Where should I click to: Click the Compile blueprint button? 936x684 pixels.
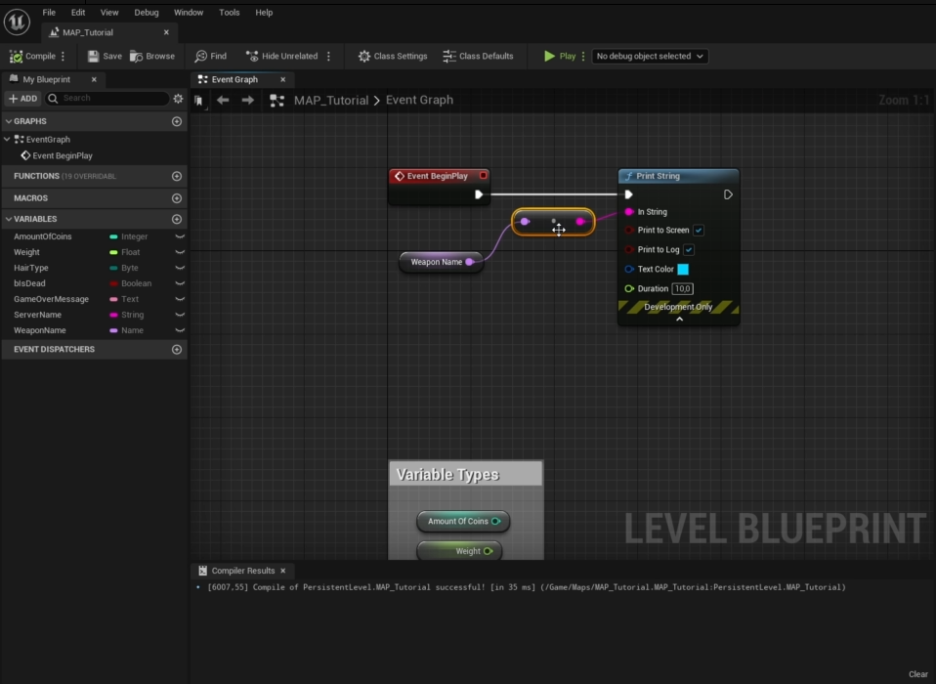(x=33, y=56)
